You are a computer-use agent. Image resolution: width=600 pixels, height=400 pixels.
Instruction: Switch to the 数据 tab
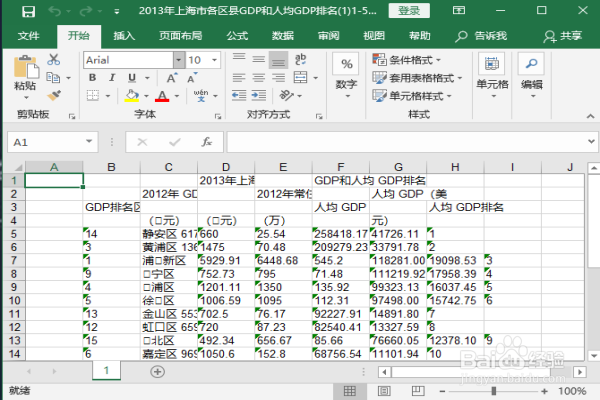tap(283, 36)
